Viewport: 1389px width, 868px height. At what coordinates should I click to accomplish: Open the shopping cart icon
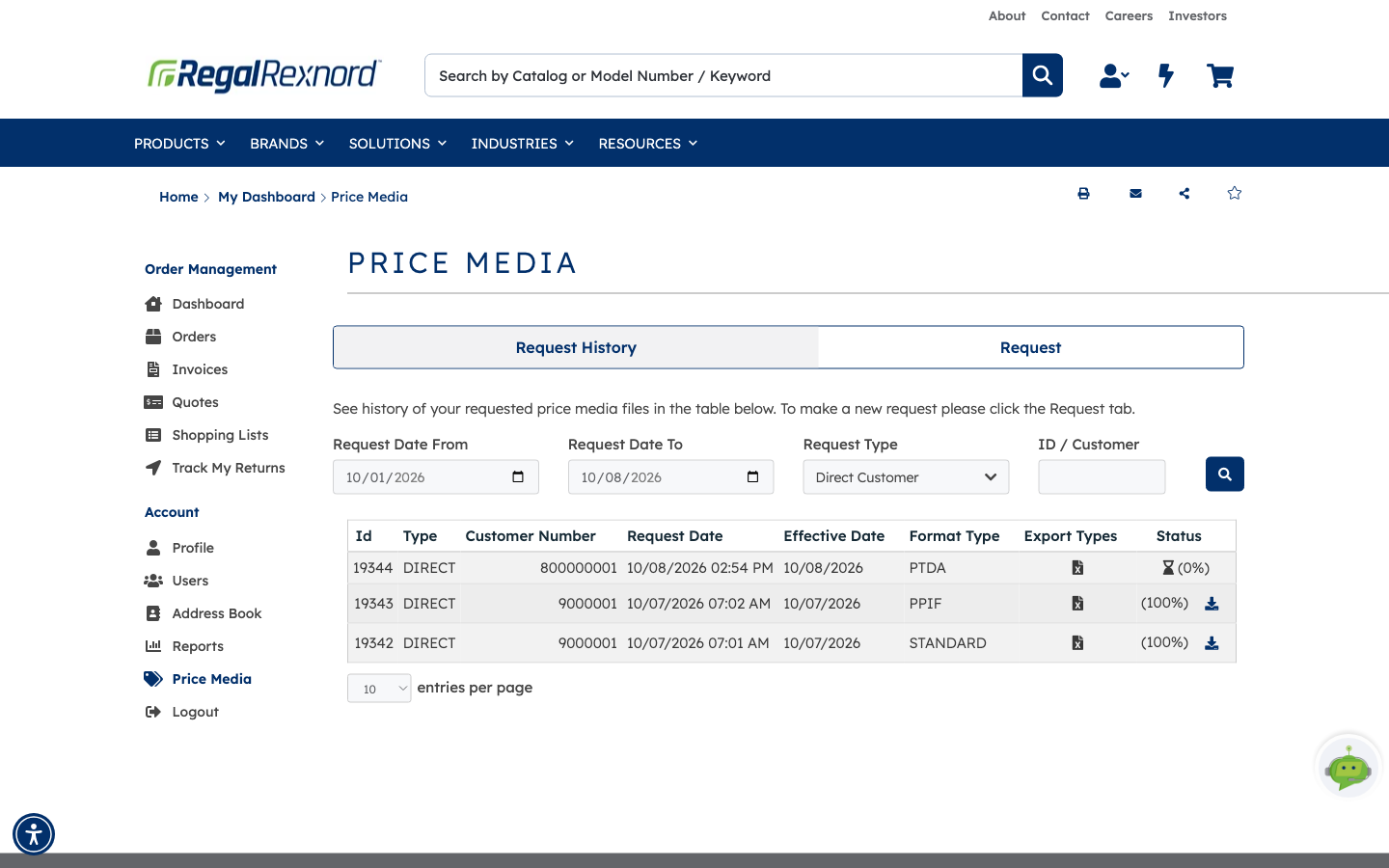[x=1220, y=75]
